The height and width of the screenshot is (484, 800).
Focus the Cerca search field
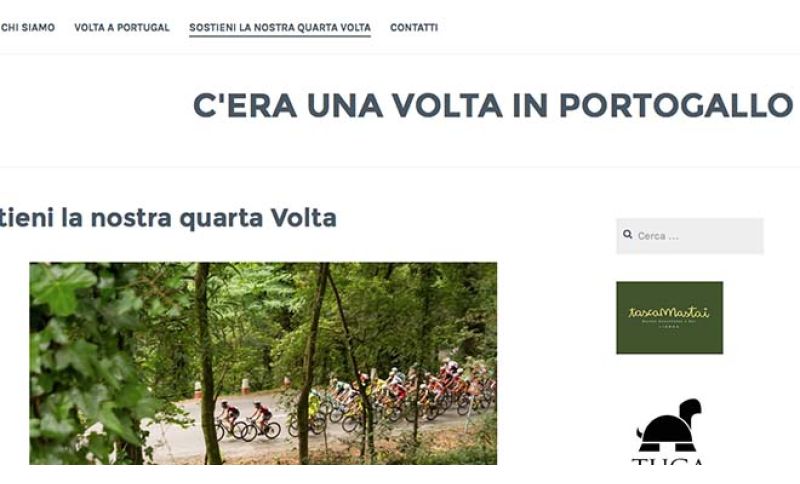690,236
